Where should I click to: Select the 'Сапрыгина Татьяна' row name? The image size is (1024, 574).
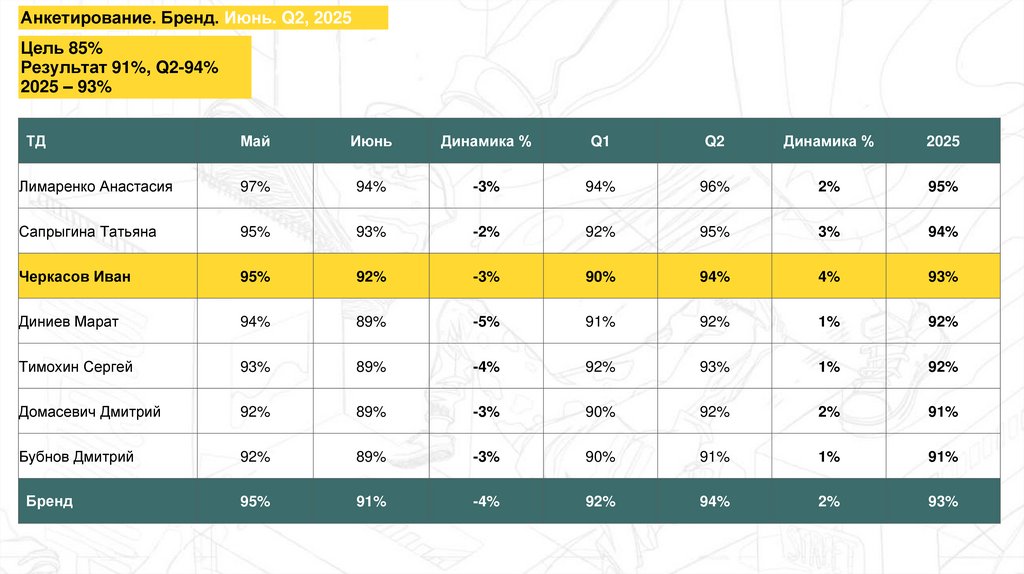tap(88, 231)
